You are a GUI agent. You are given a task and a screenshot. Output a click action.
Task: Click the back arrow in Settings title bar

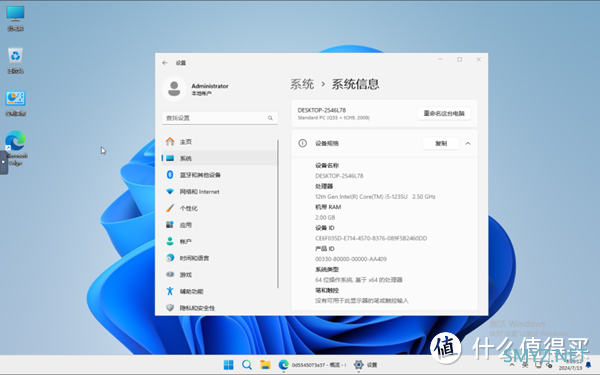165,63
